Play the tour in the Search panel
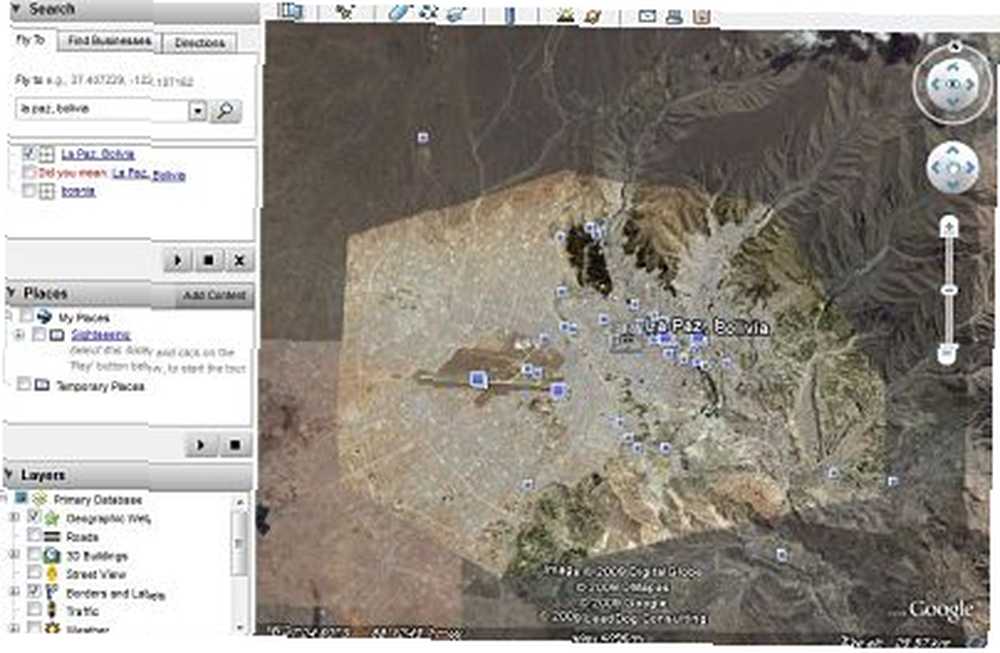The width and height of the screenshot is (1000, 653). [178, 260]
